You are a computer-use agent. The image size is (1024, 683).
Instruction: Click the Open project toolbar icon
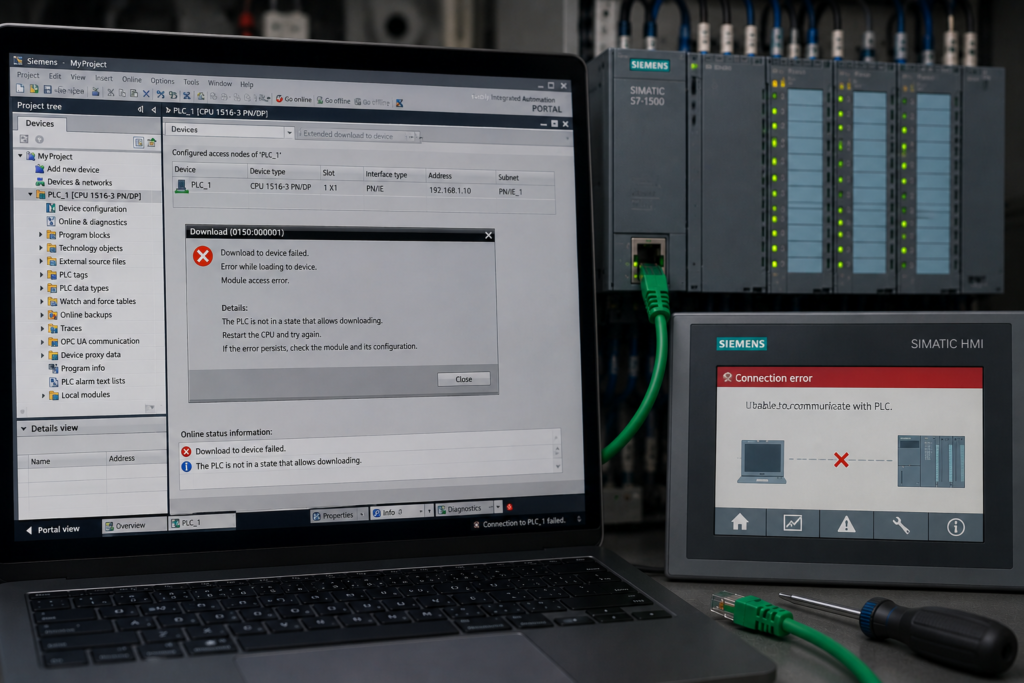34,89
